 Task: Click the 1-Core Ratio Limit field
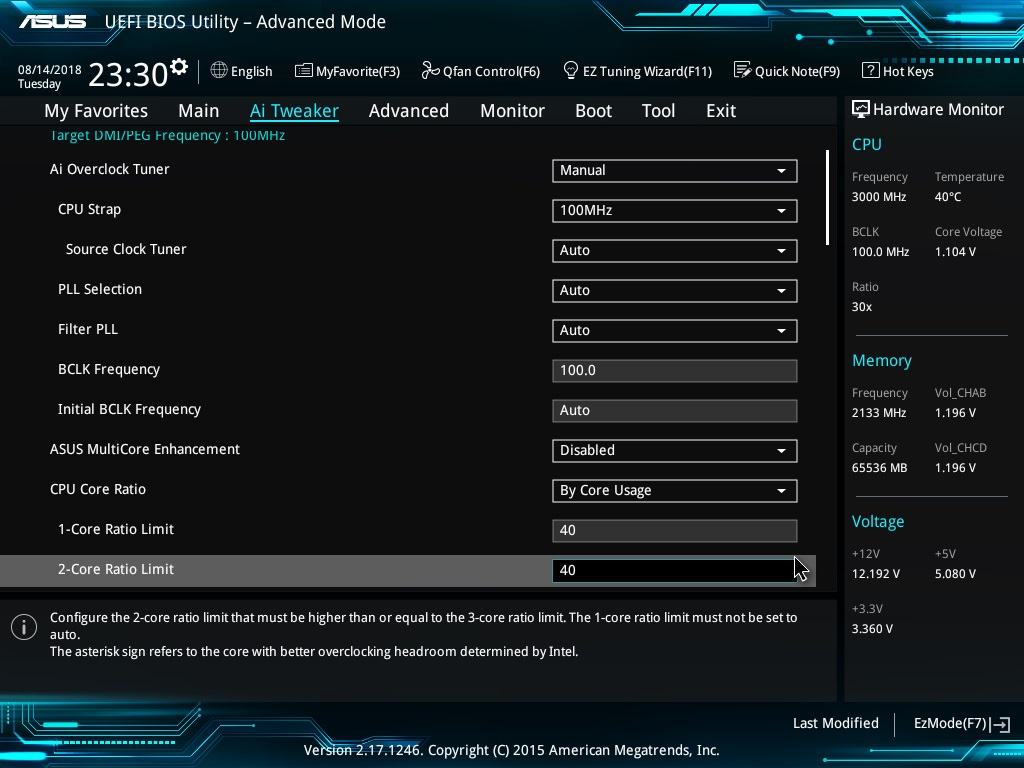[675, 530]
